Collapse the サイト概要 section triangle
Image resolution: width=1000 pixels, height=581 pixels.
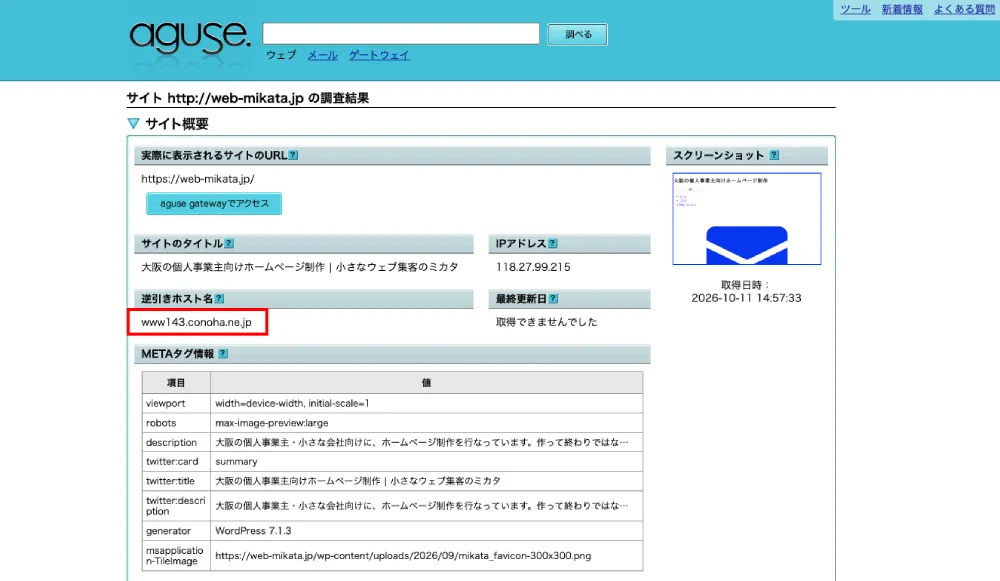click(133, 124)
